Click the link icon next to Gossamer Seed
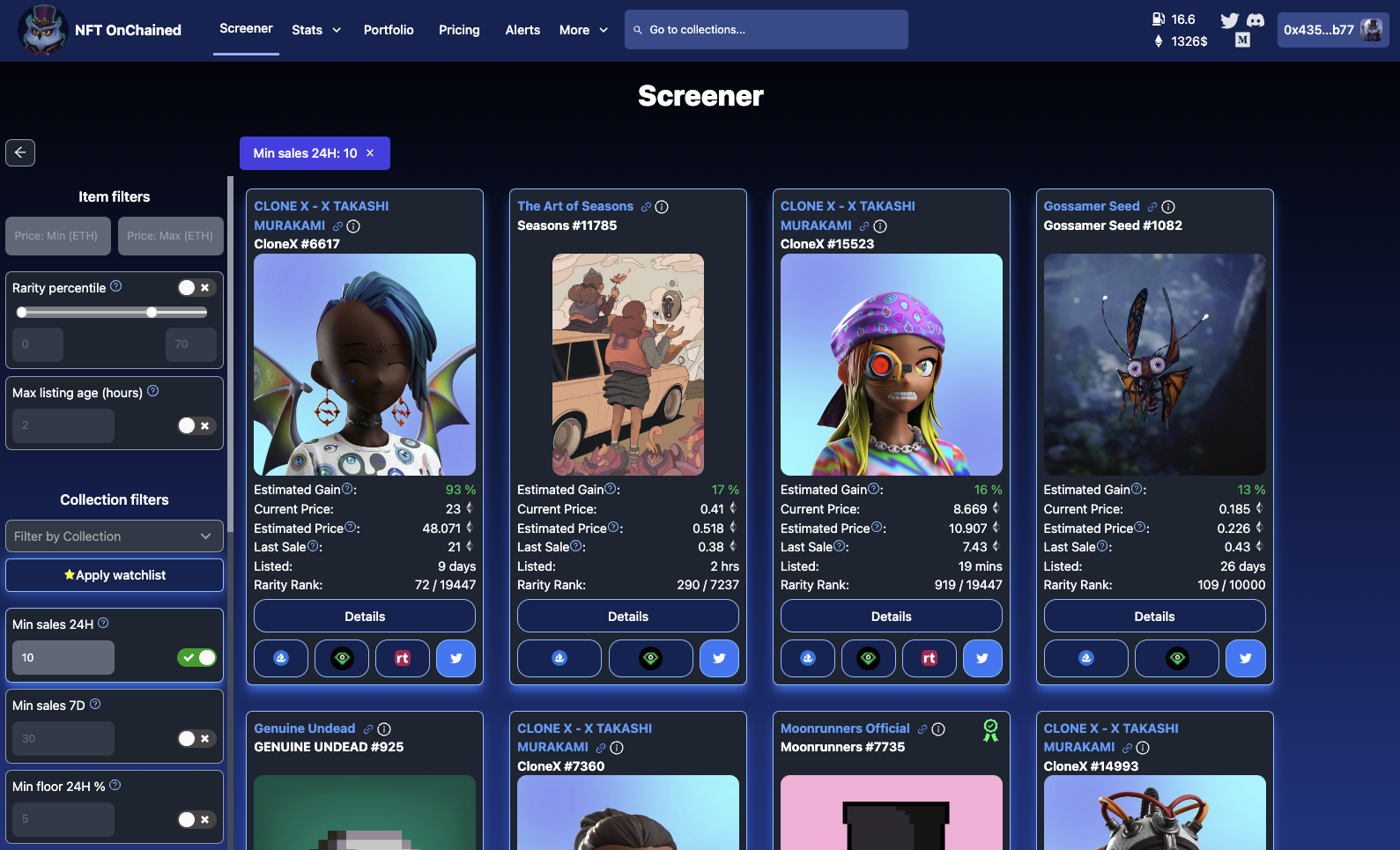Image resolution: width=1400 pixels, height=850 pixels. tap(1152, 206)
